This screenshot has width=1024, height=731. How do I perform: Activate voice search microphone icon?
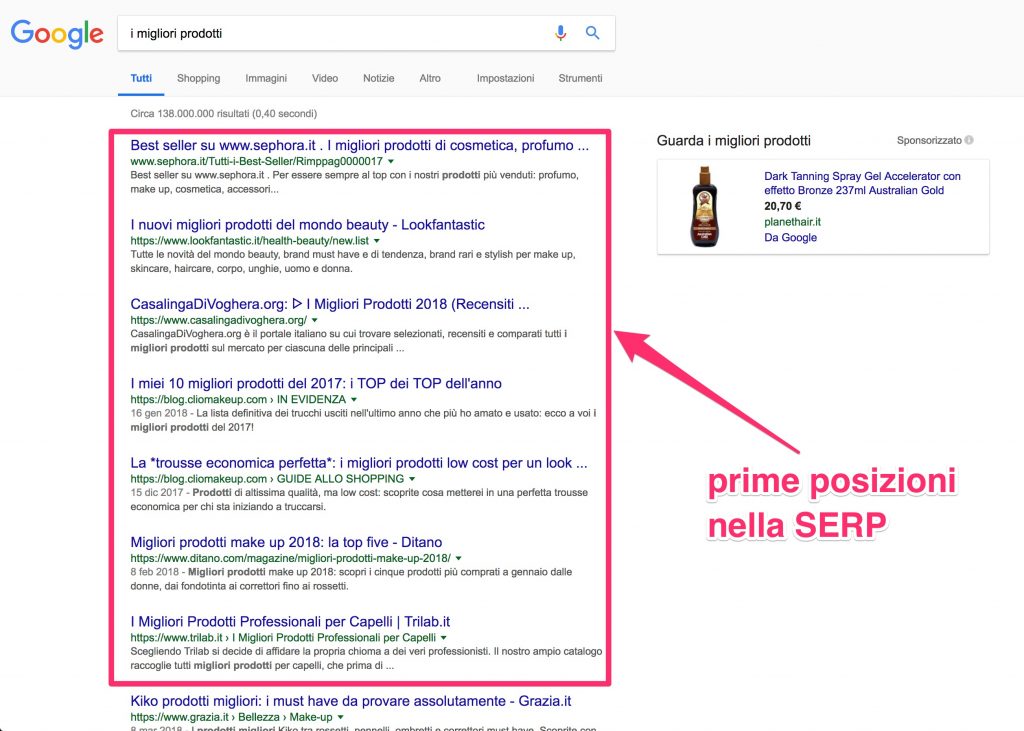point(560,33)
